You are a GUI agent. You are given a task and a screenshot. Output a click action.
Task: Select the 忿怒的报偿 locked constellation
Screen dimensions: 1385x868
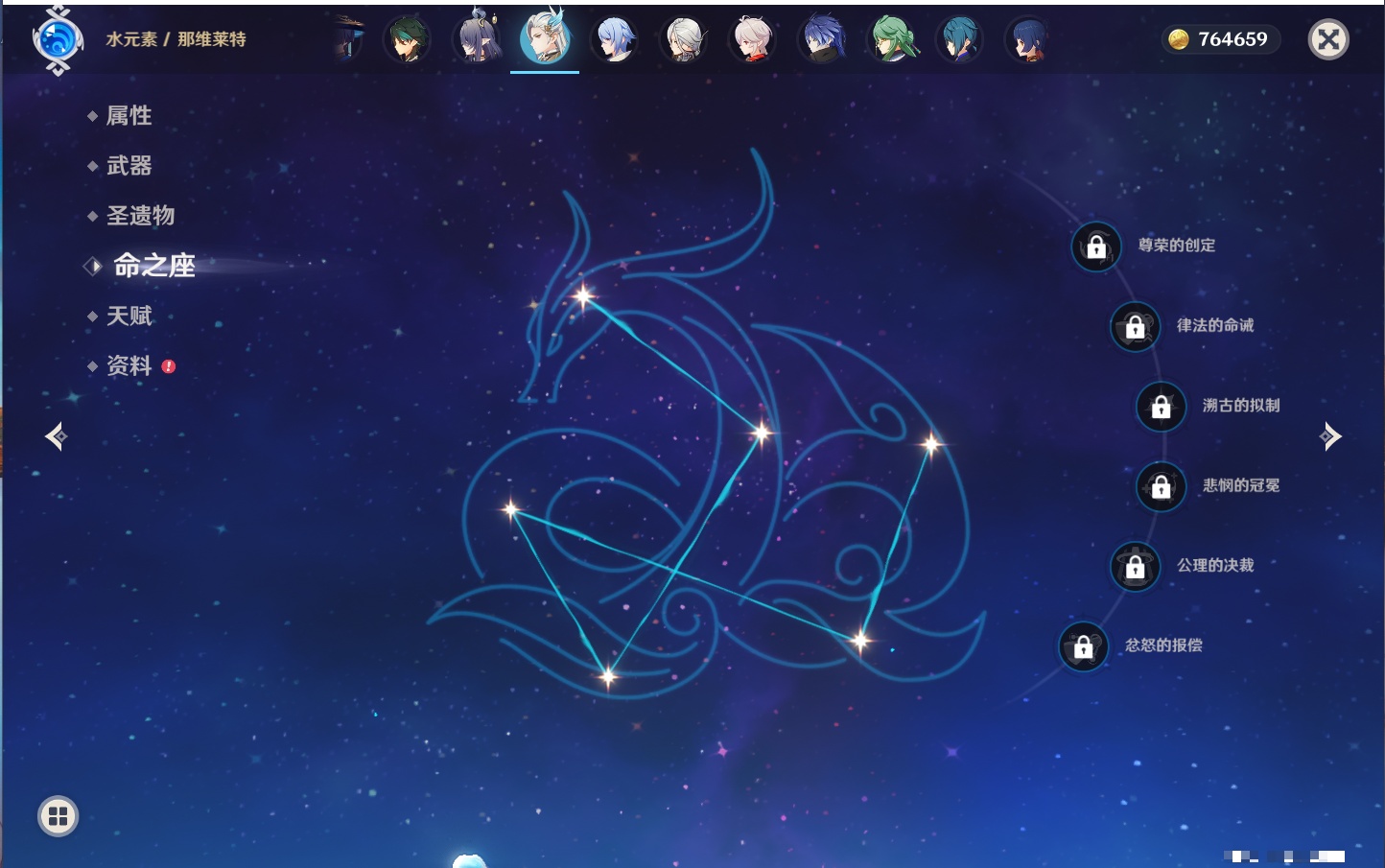coord(1083,646)
